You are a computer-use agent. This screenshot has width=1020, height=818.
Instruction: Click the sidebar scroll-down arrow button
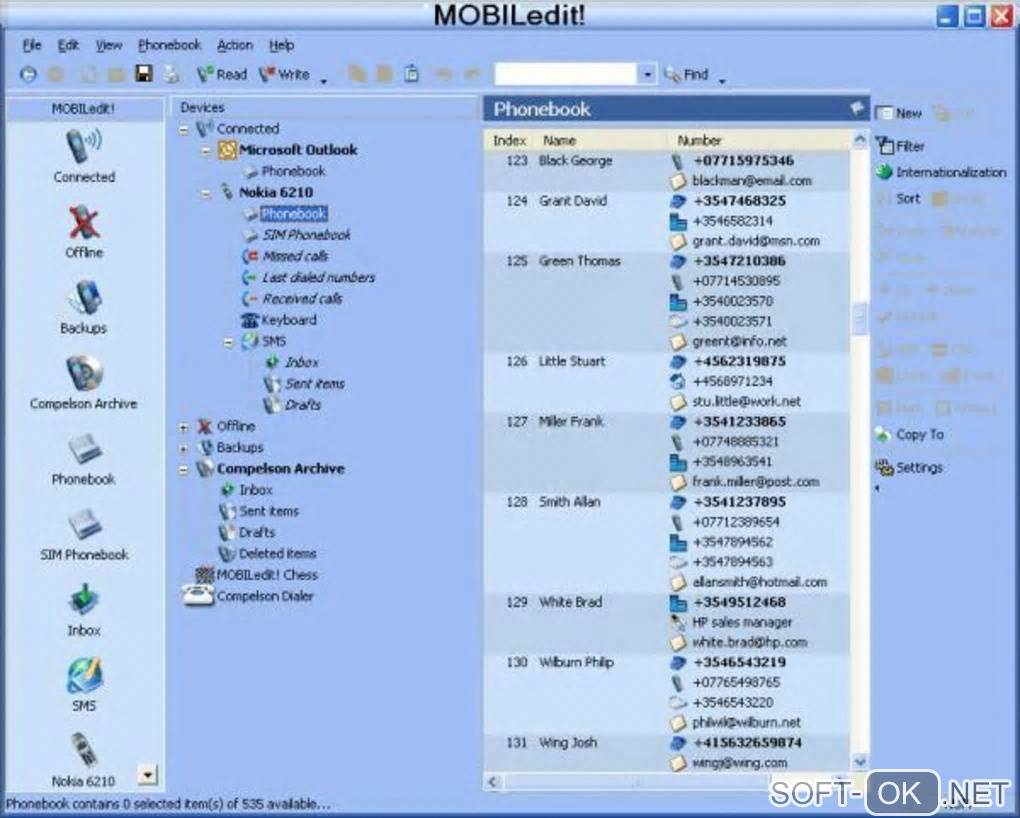148,774
